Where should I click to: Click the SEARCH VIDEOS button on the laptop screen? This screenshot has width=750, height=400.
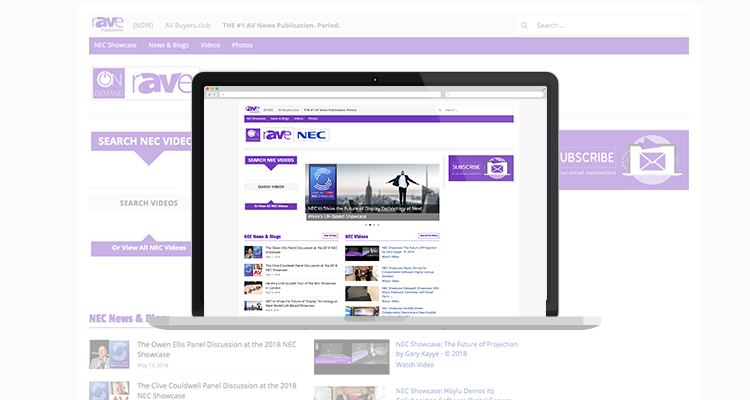pos(271,187)
